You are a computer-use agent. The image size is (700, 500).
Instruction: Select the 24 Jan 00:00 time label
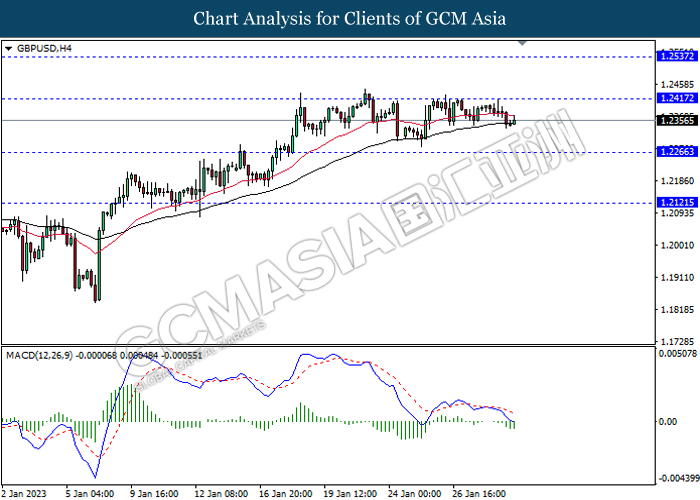[415, 494]
